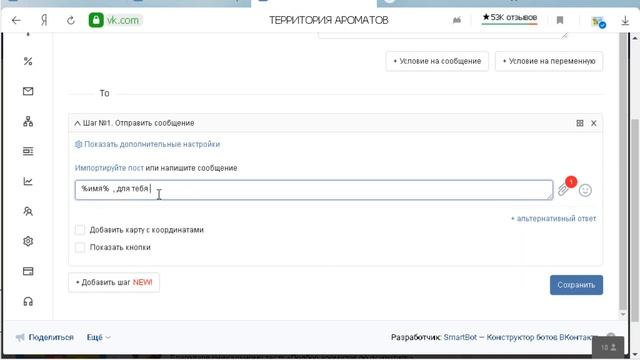Open the envelope mailings sidebar icon

(x=28, y=91)
